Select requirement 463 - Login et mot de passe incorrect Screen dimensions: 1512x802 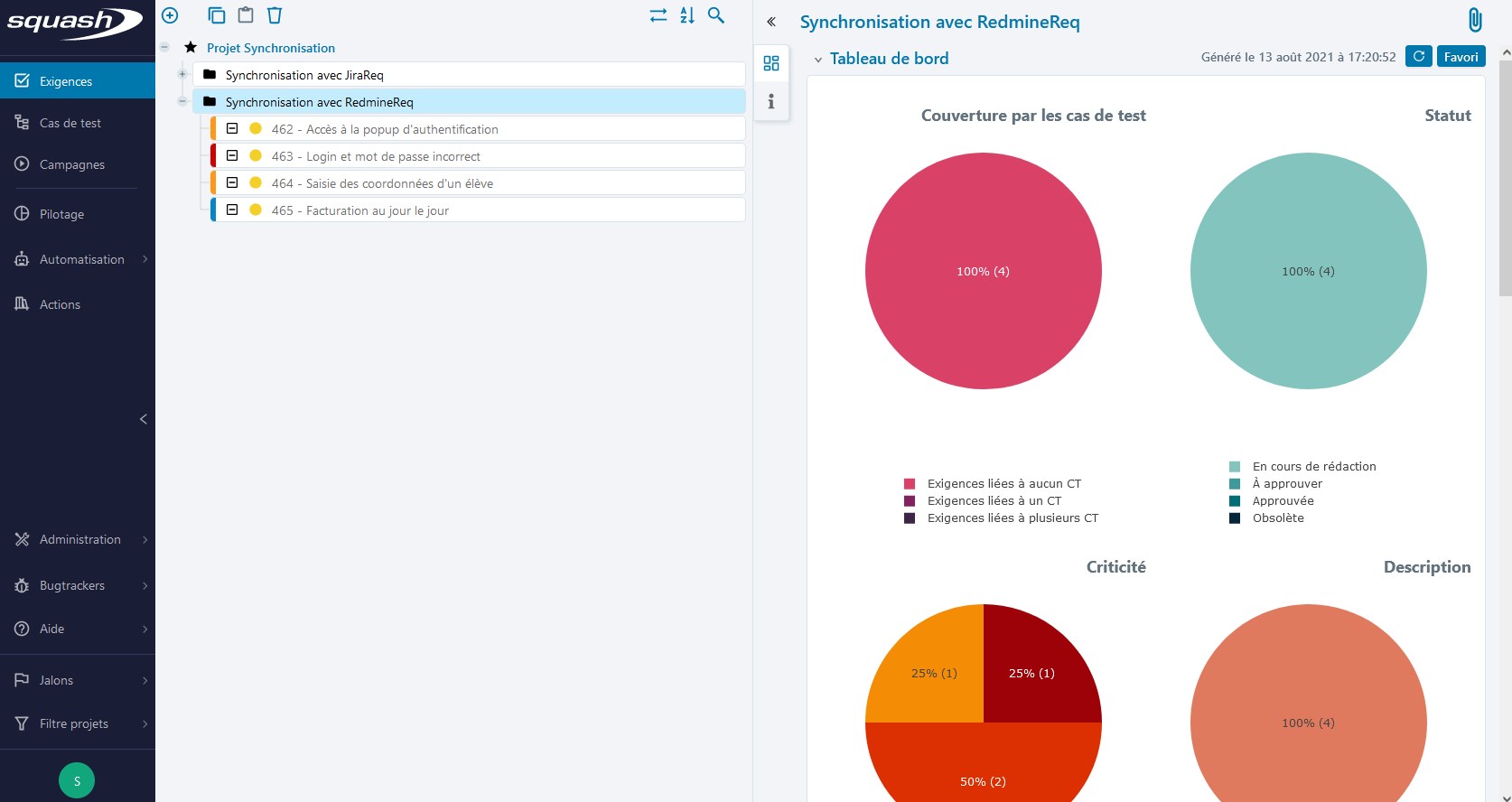click(478, 155)
